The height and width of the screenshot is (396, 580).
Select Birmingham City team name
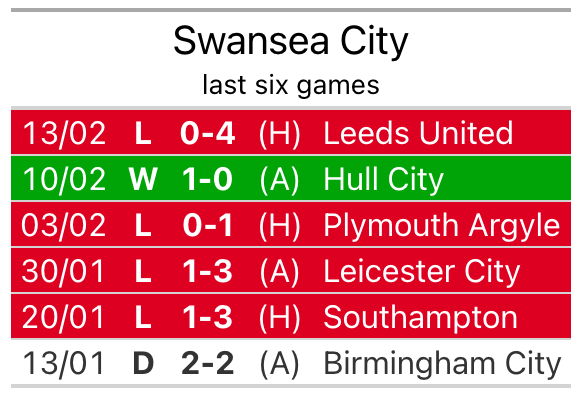click(x=442, y=365)
